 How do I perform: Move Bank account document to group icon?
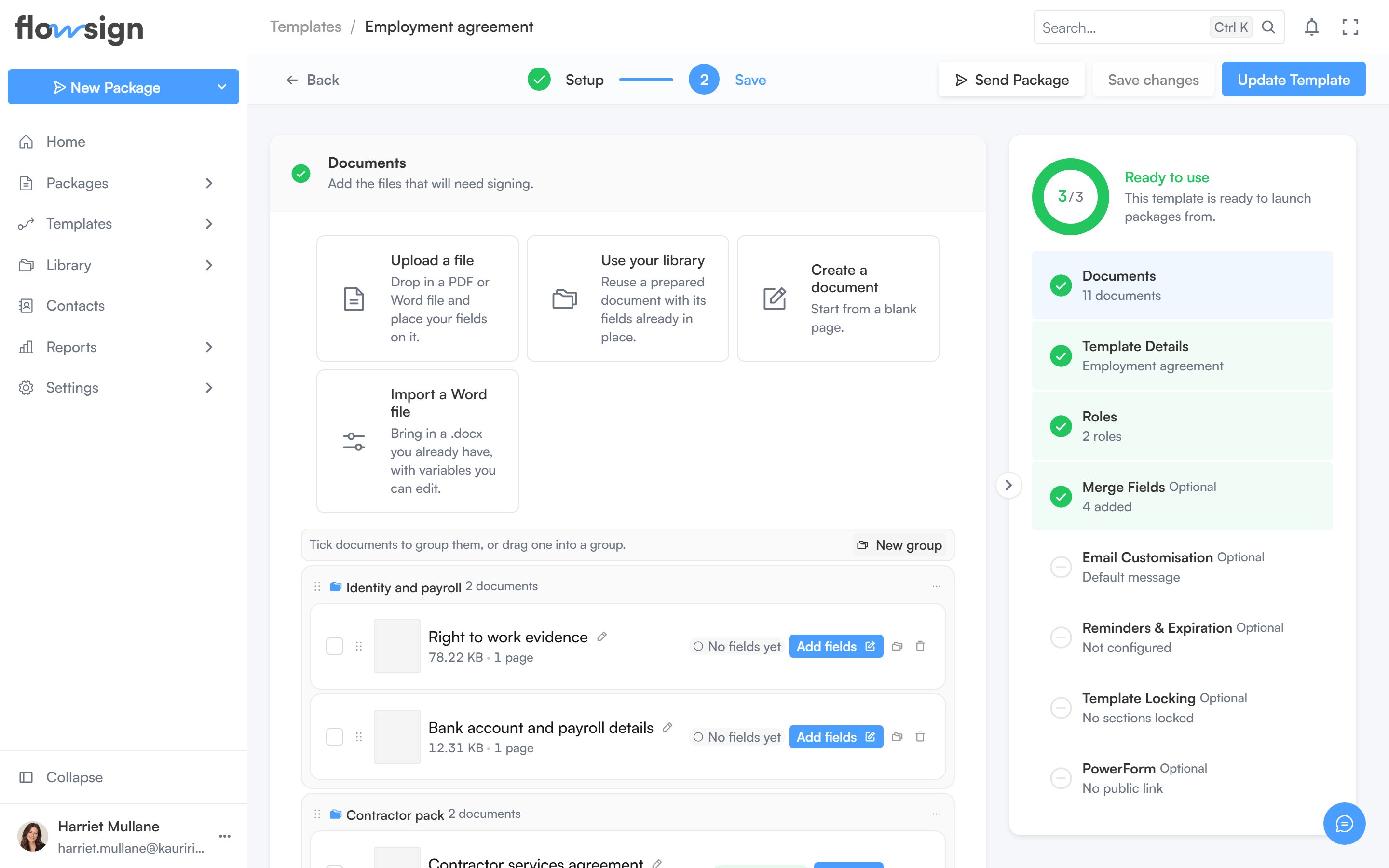click(897, 737)
